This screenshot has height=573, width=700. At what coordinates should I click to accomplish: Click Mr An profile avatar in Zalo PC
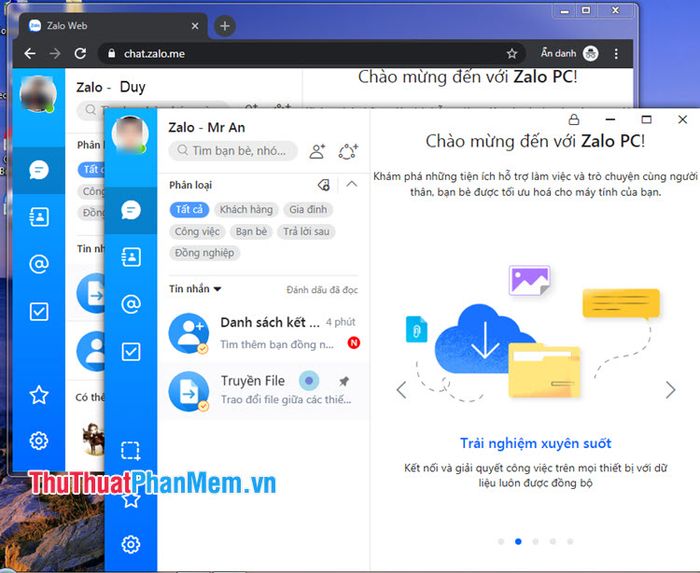click(130, 134)
